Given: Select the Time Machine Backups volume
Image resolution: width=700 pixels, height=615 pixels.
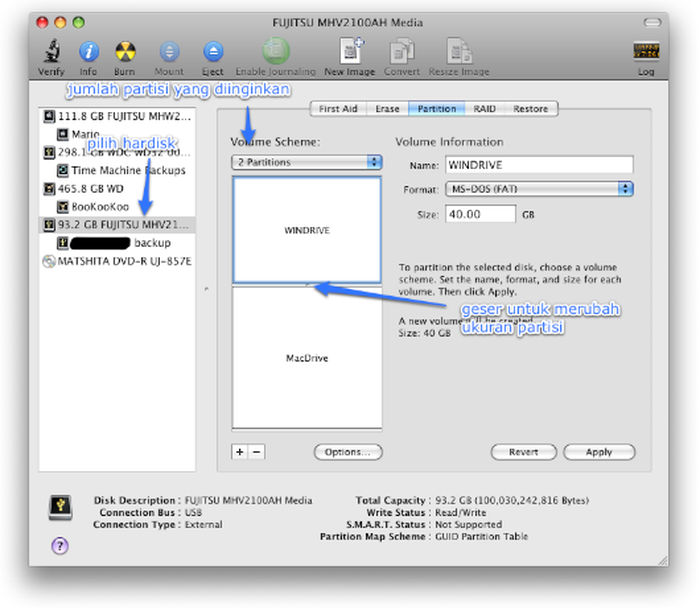Looking at the screenshot, I should pyautogui.click(x=117, y=170).
